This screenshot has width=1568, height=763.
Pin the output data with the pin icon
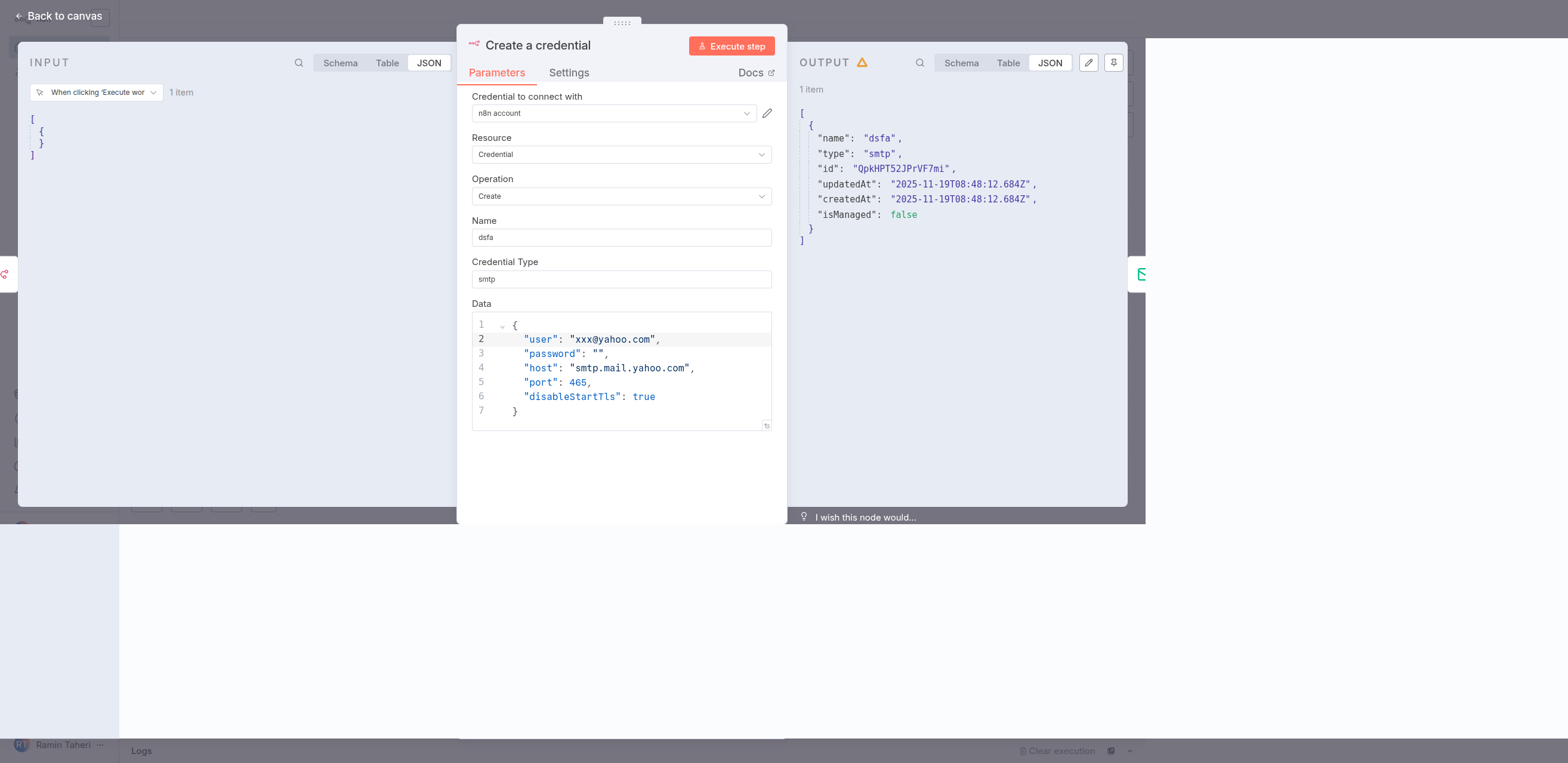point(1113,63)
